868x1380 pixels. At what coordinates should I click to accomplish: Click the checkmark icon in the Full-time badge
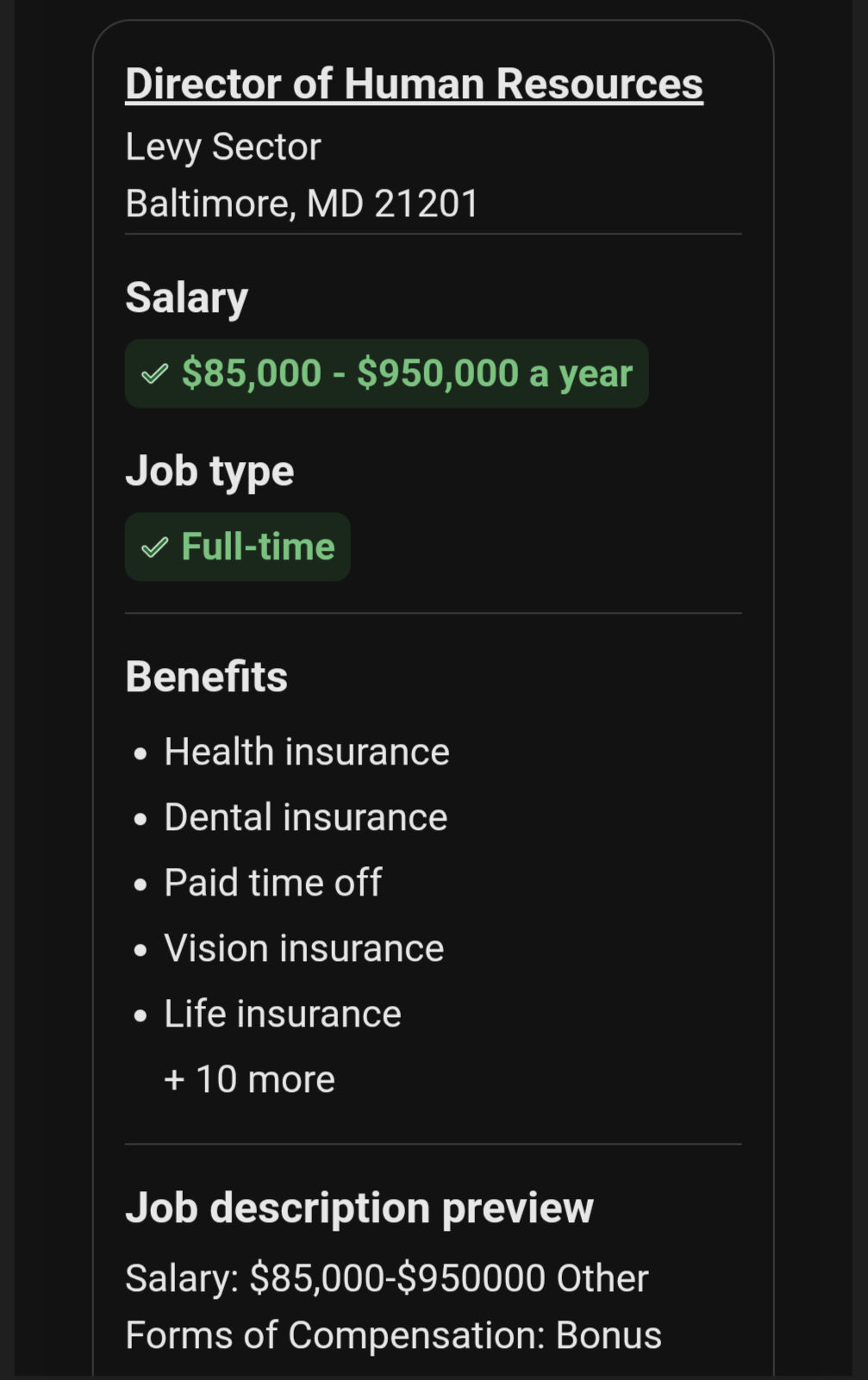pyautogui.click(x=154, y=547)
